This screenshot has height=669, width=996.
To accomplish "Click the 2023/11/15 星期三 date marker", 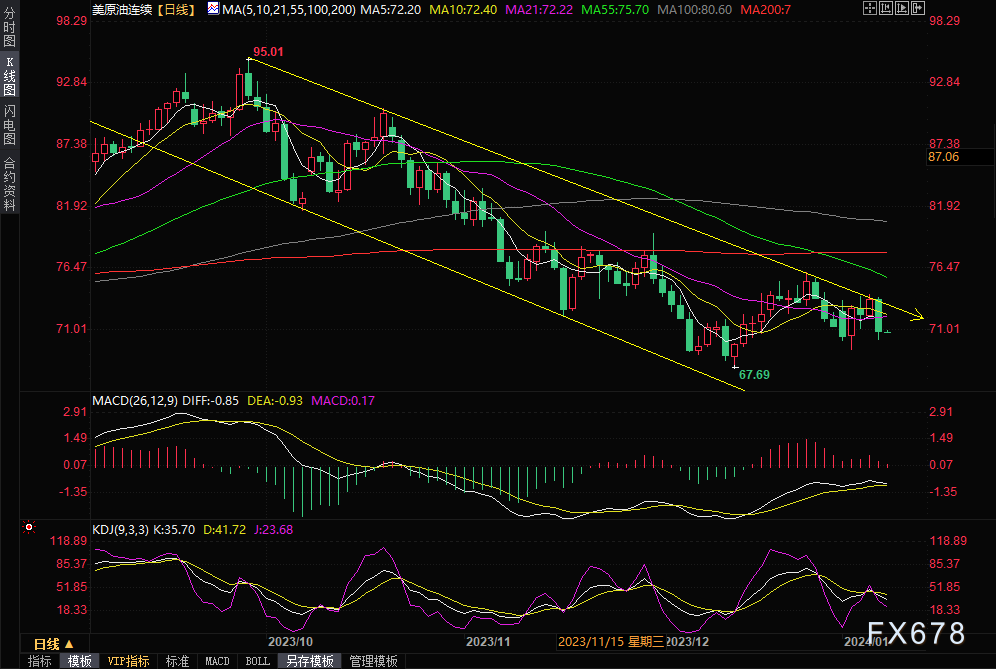I will (610, 642).
